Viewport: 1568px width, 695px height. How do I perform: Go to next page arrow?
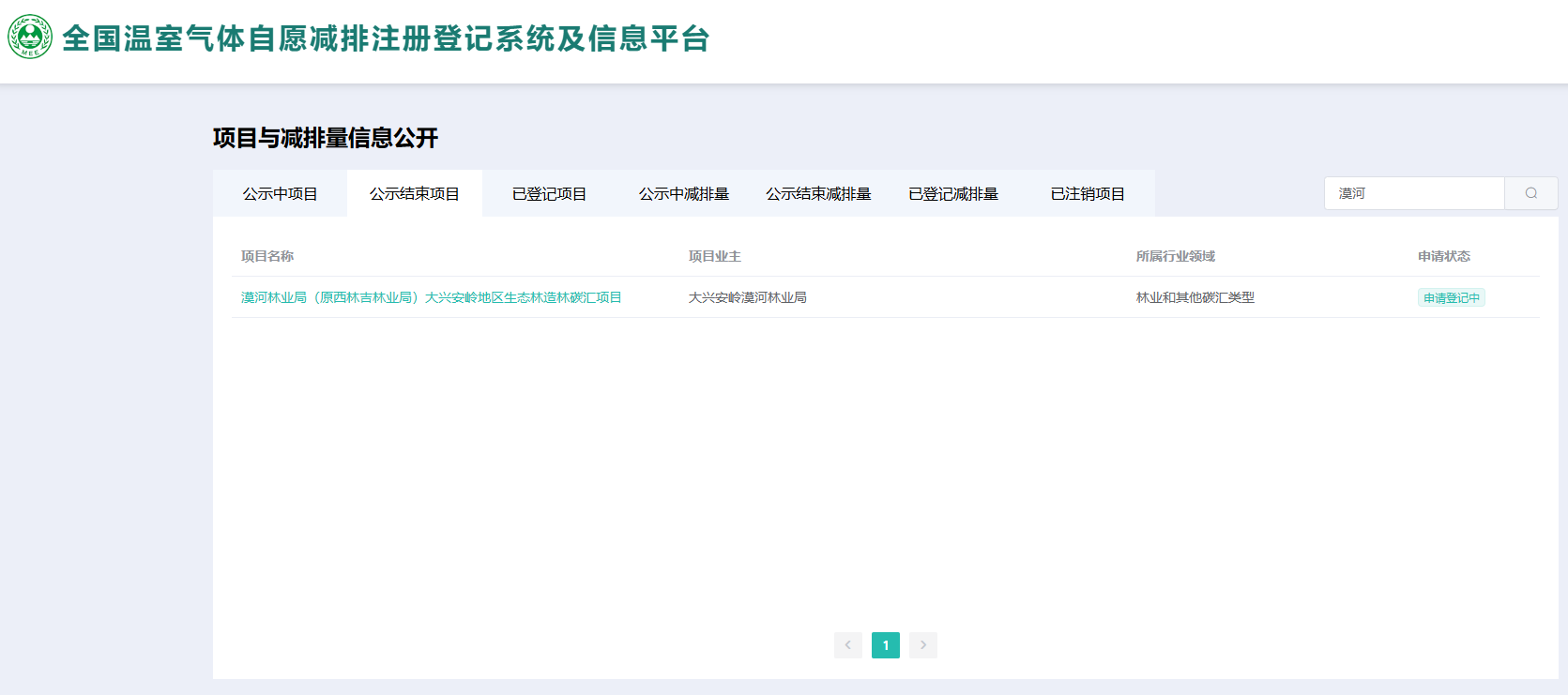click(923, 645)
